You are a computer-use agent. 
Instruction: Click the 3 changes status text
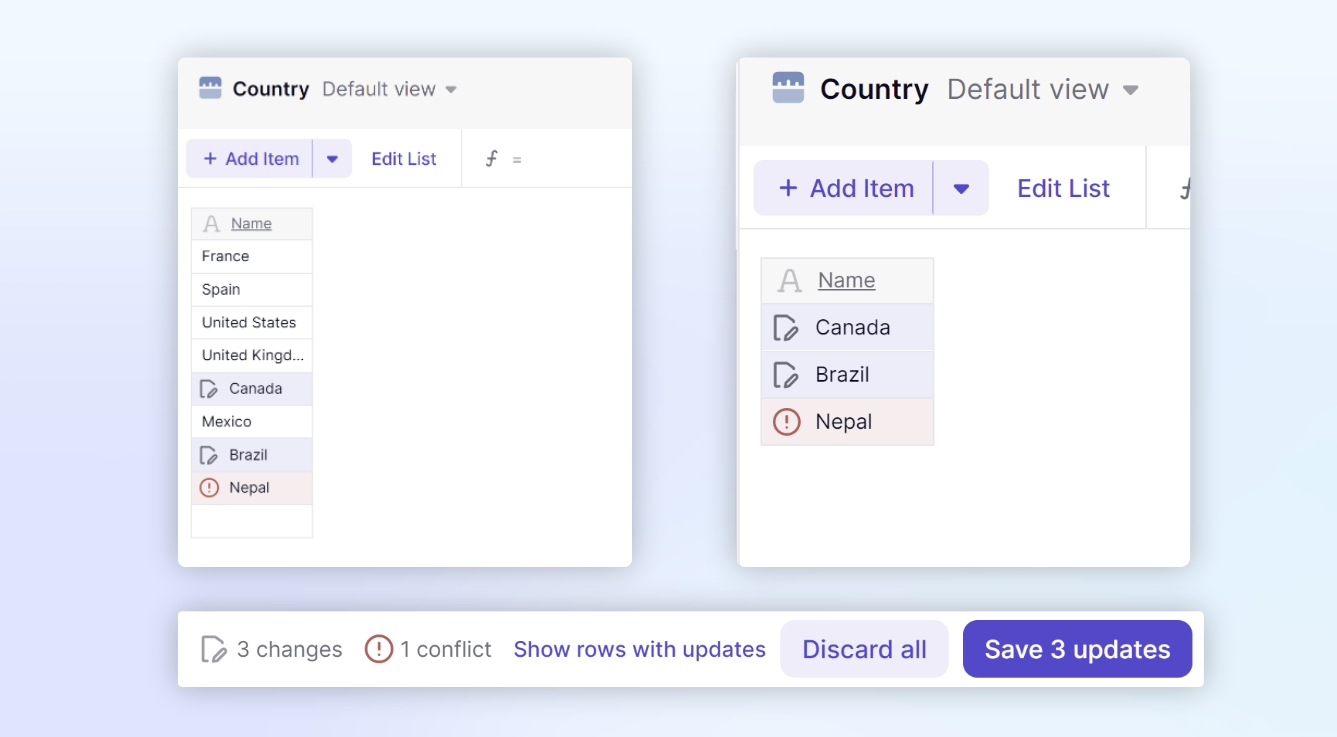[x=289, y=649]
